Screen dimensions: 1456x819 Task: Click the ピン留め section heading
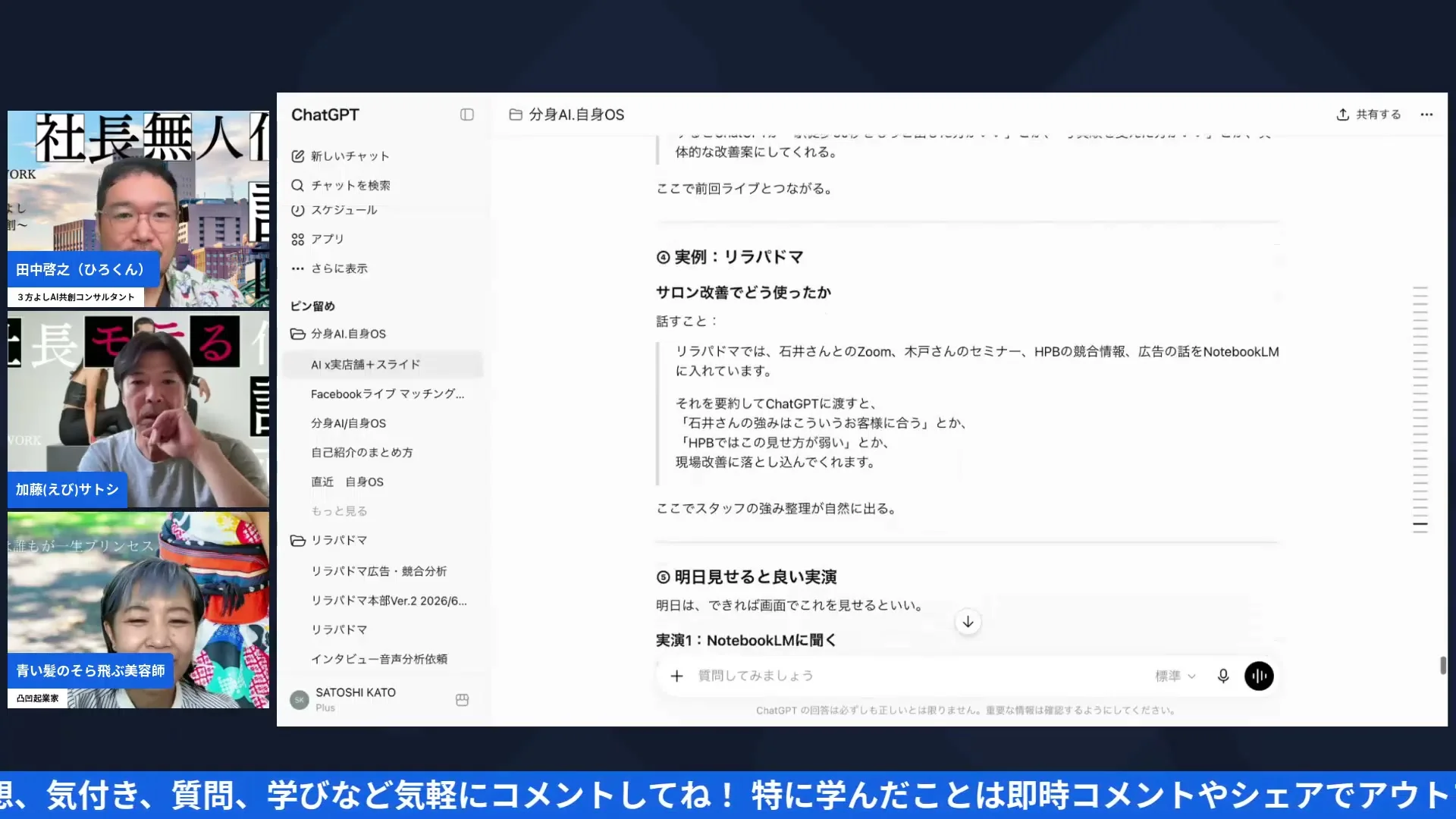312,306
